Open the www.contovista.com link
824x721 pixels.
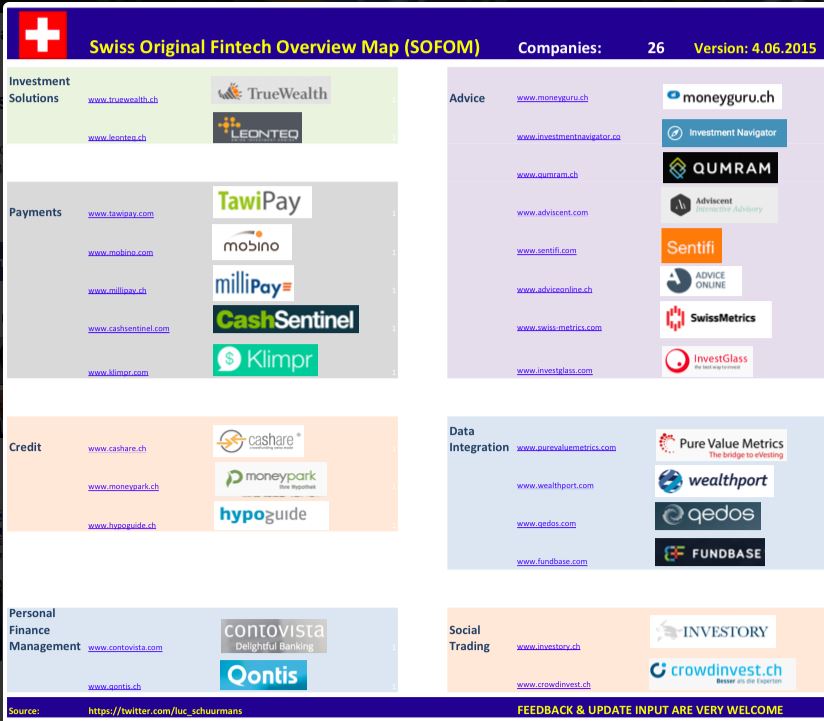point(125,647)
